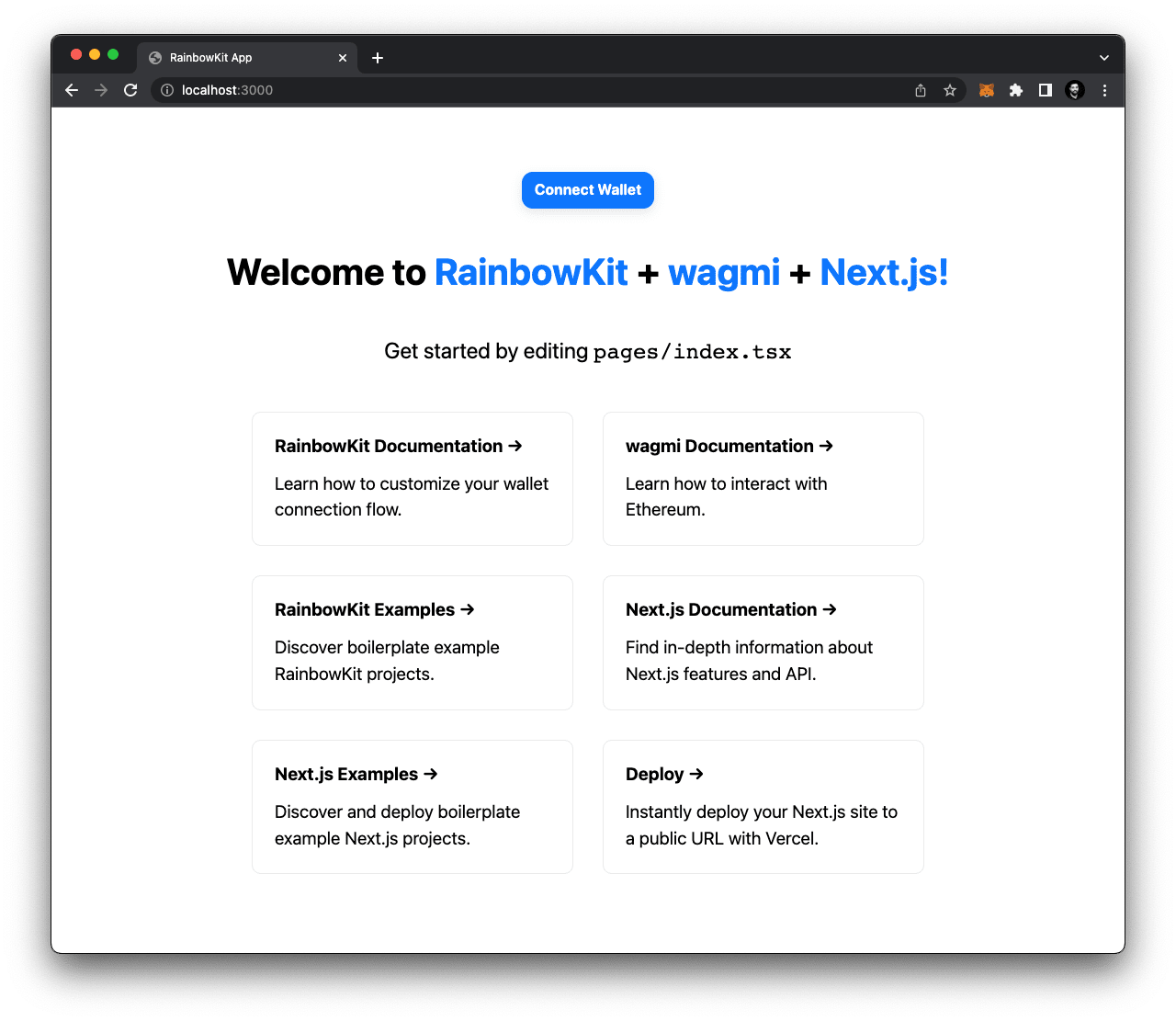Open the Deploy card
The height and width of the screenshot is (1021, 1176).
[763, 807]
